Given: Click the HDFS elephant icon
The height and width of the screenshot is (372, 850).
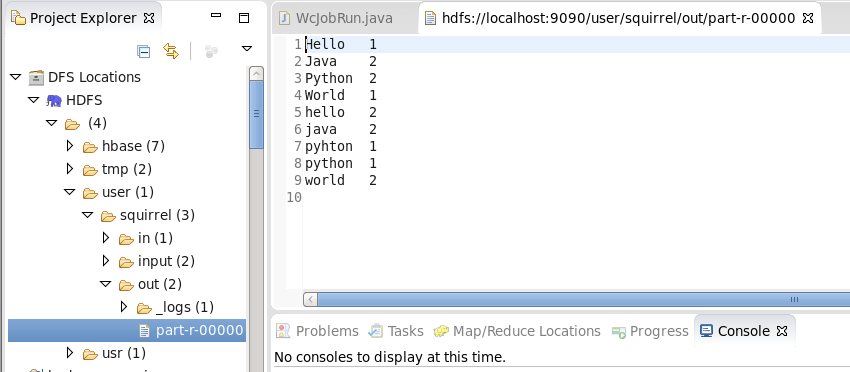Looking at the screenshot, I should click(54, 100).
